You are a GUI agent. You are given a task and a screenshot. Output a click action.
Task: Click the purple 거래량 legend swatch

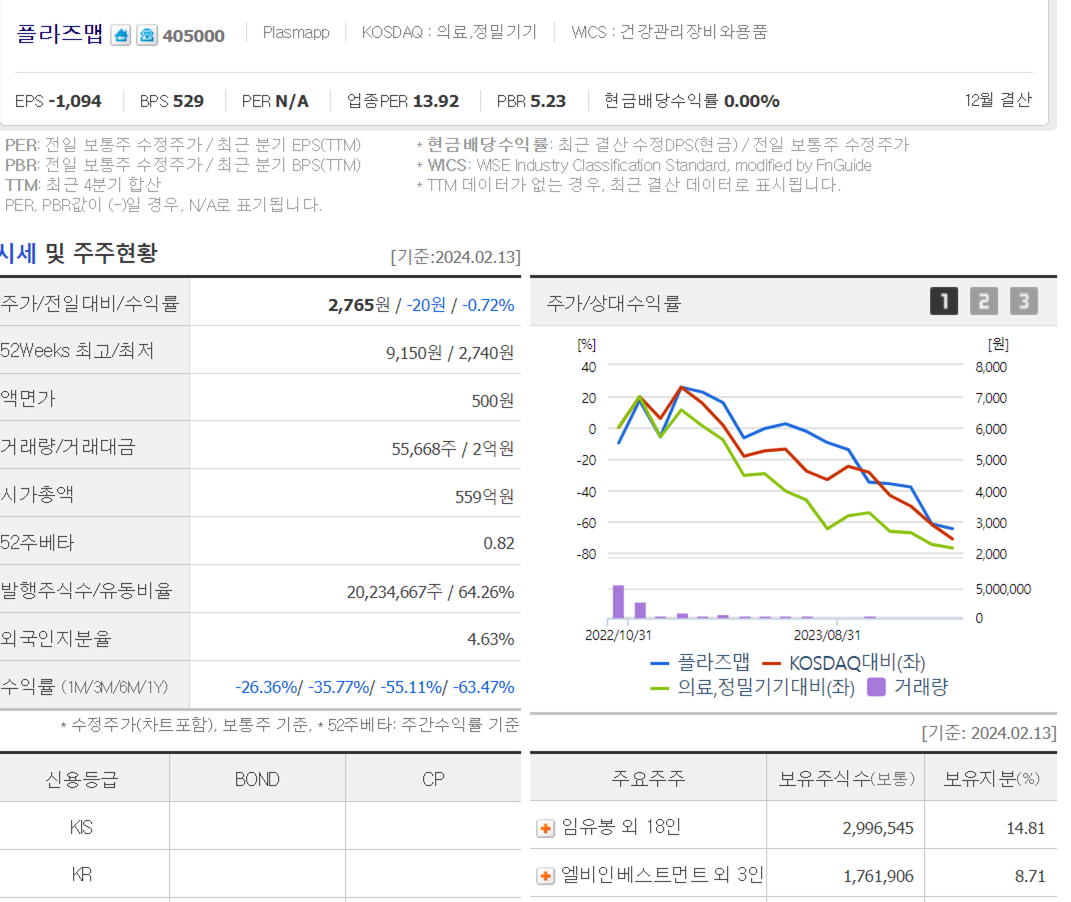click(876, 687)
